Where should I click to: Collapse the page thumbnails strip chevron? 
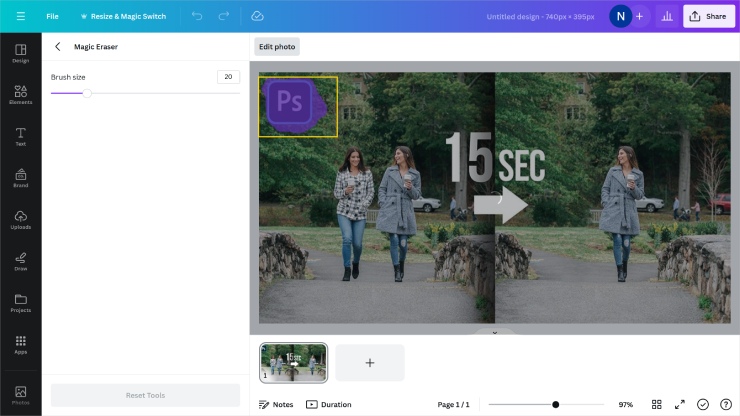[494, 332]
